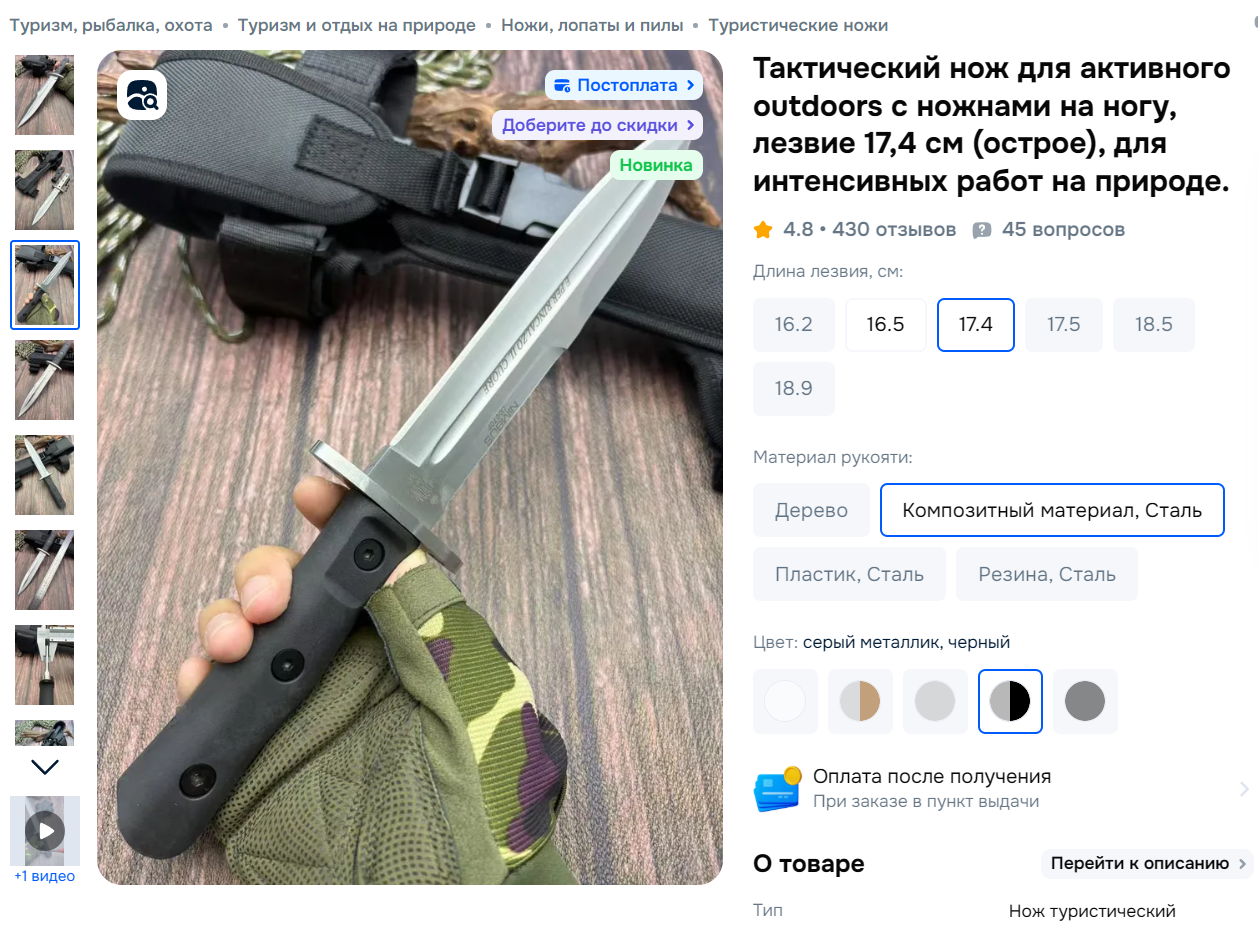Click the Доберите до скидки badge

pyautogui.click(x=597, y=125)
